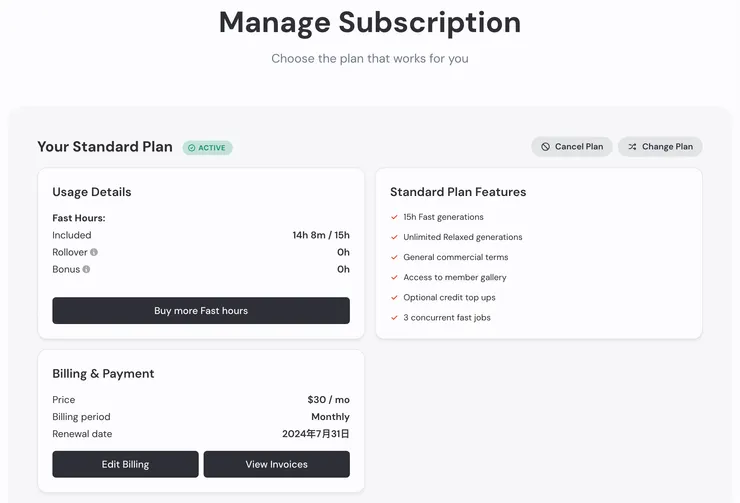The height and width of the screenshot is (503, 740).
Task: Click the View Invoices button
Action: (277, 464)
